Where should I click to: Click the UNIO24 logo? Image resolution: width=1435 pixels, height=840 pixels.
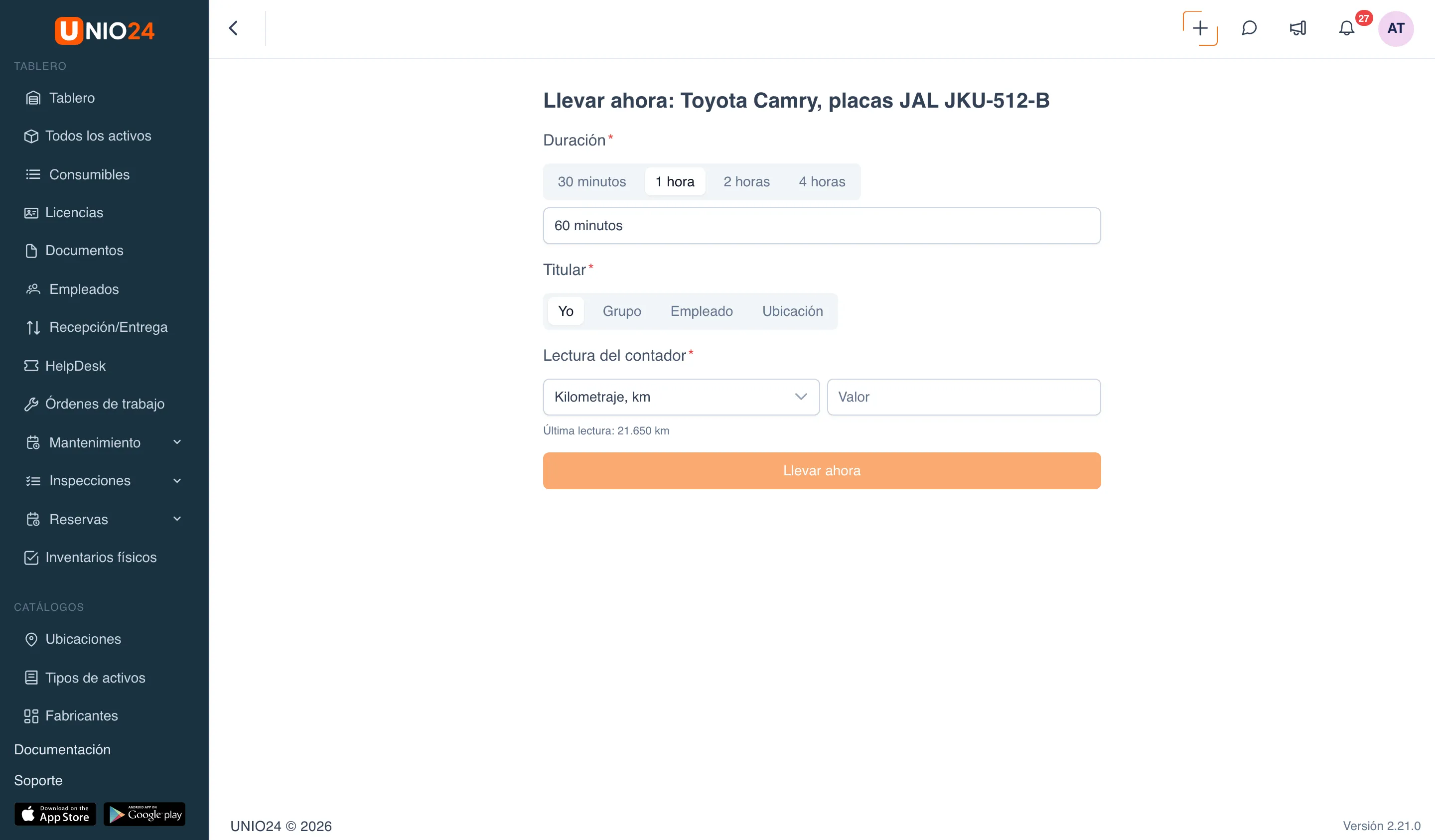coord(104,30)
